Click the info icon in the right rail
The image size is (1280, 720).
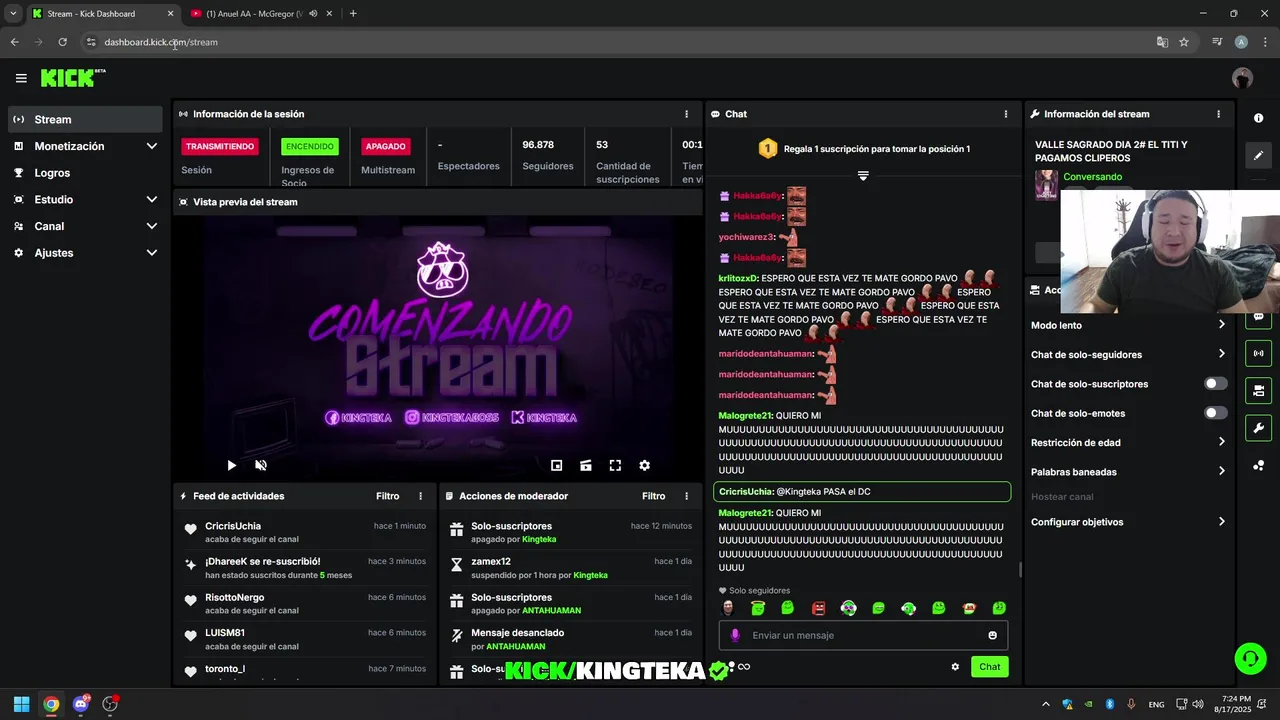pos(1258,118)
